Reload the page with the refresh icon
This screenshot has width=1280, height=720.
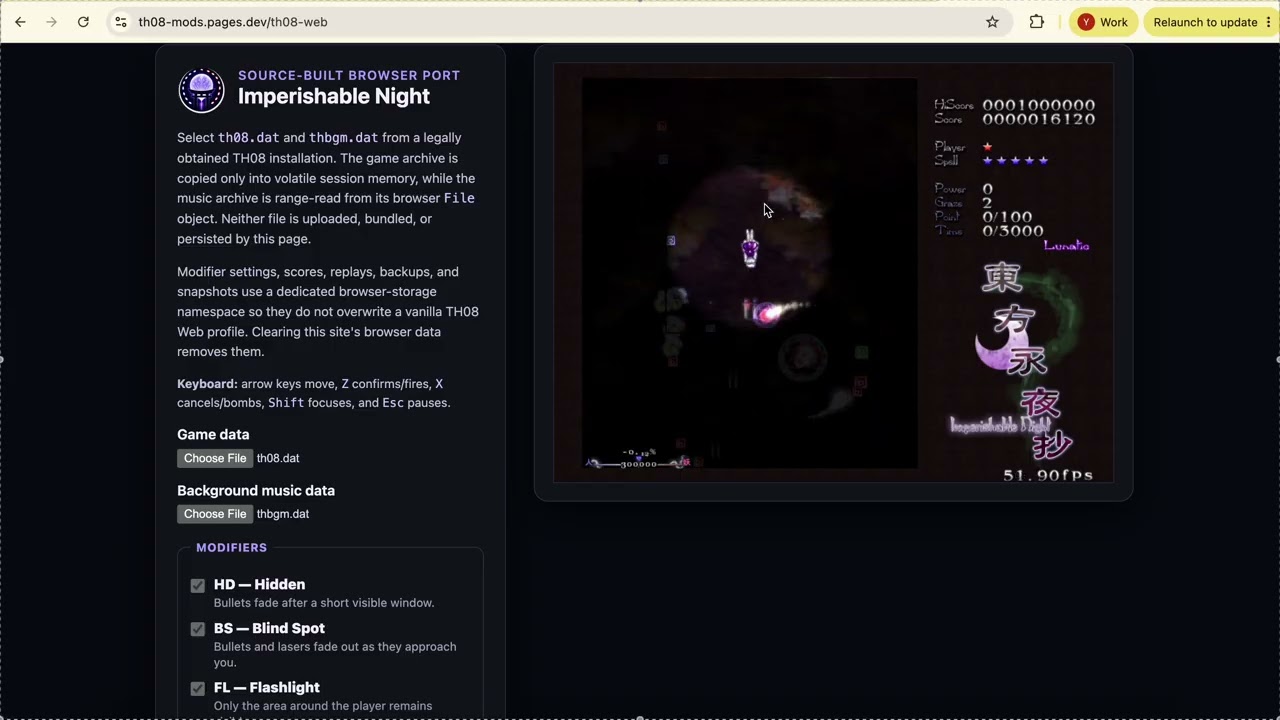point(83,22)
